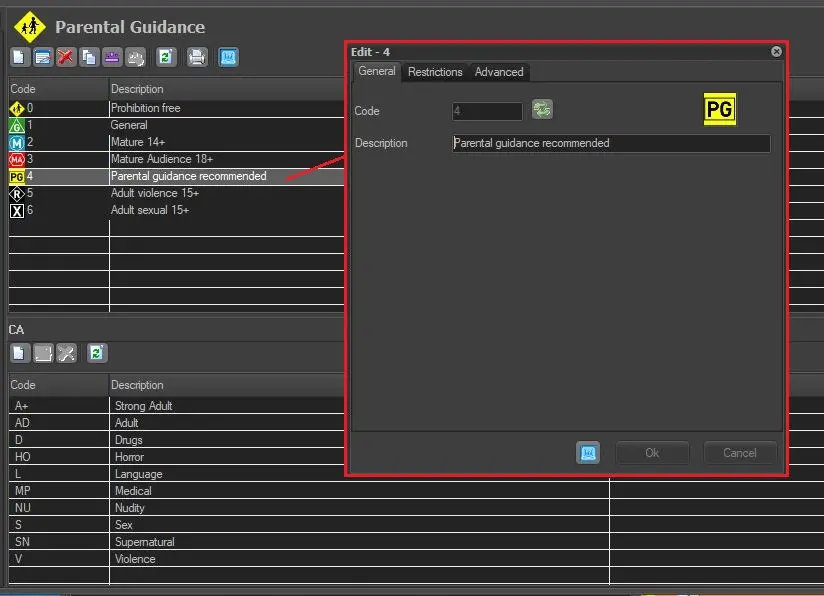Click the Copy record icon in top toolbar
This screenshot has width=824, height=596.
88,57
